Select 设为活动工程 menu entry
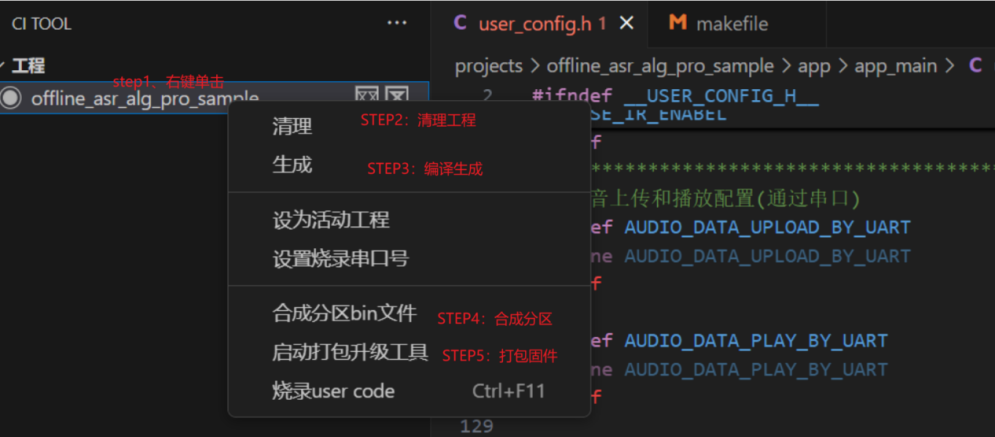 pos(331,220)
